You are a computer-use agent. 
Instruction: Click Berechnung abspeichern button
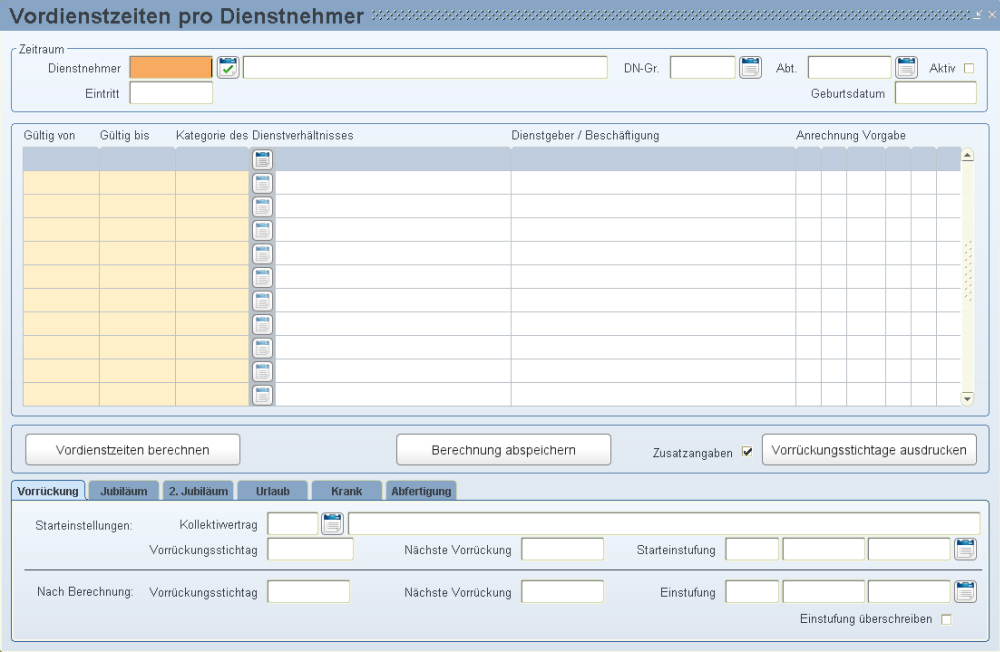coord(503,450)
